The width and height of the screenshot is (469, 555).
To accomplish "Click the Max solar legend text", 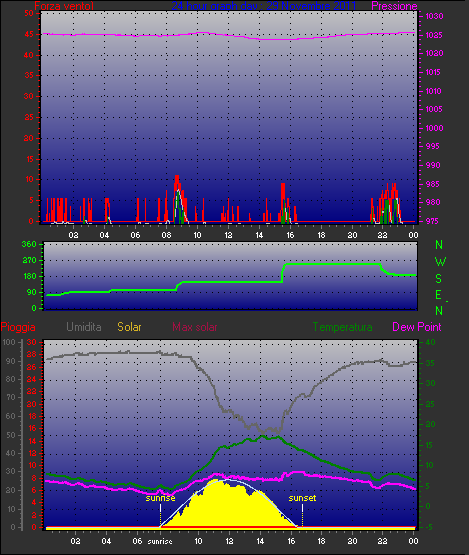I will [x=195, y=327].
